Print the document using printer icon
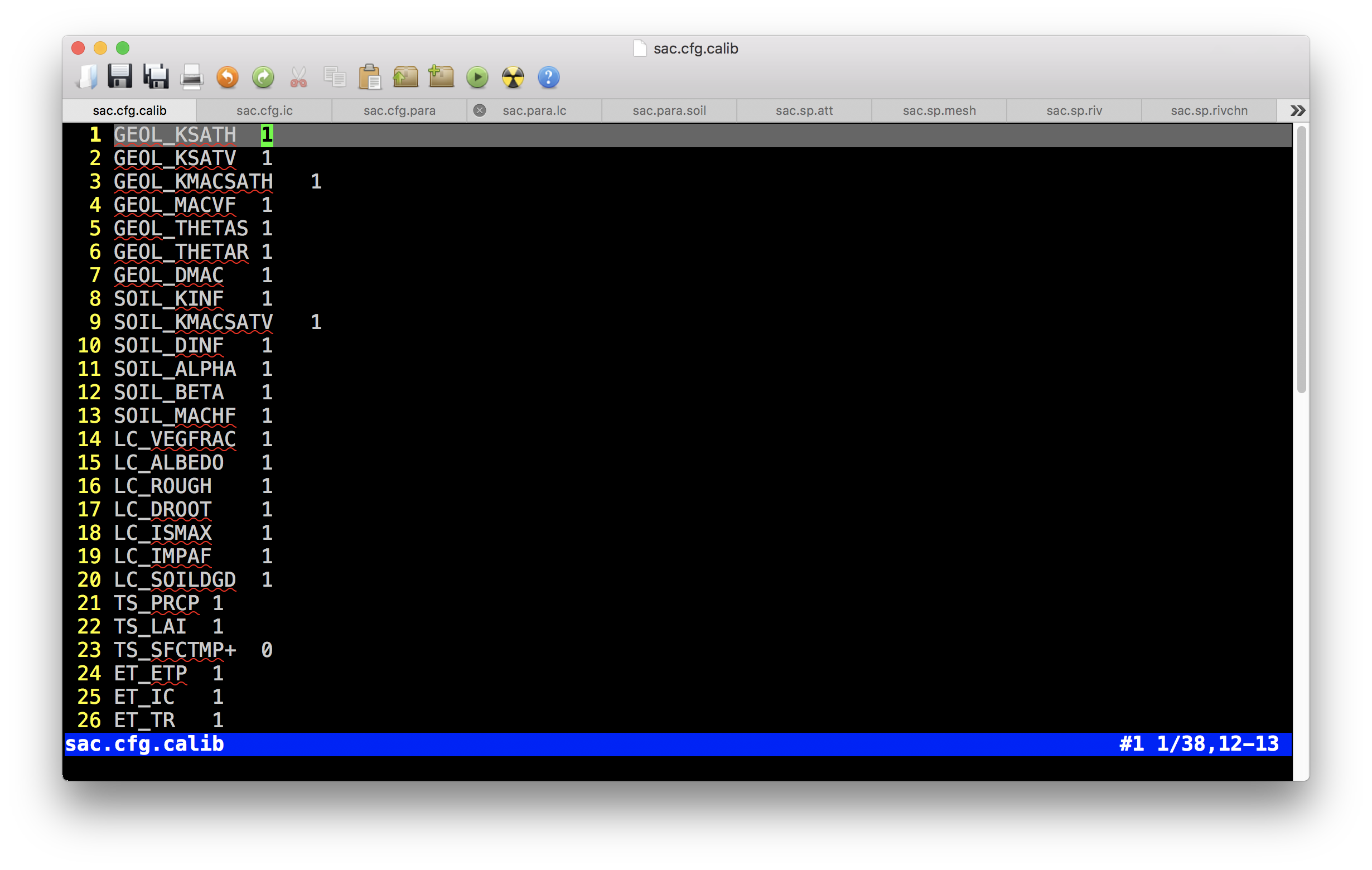This screenshot has height=870, width=1372. click(x=191, y=77)
